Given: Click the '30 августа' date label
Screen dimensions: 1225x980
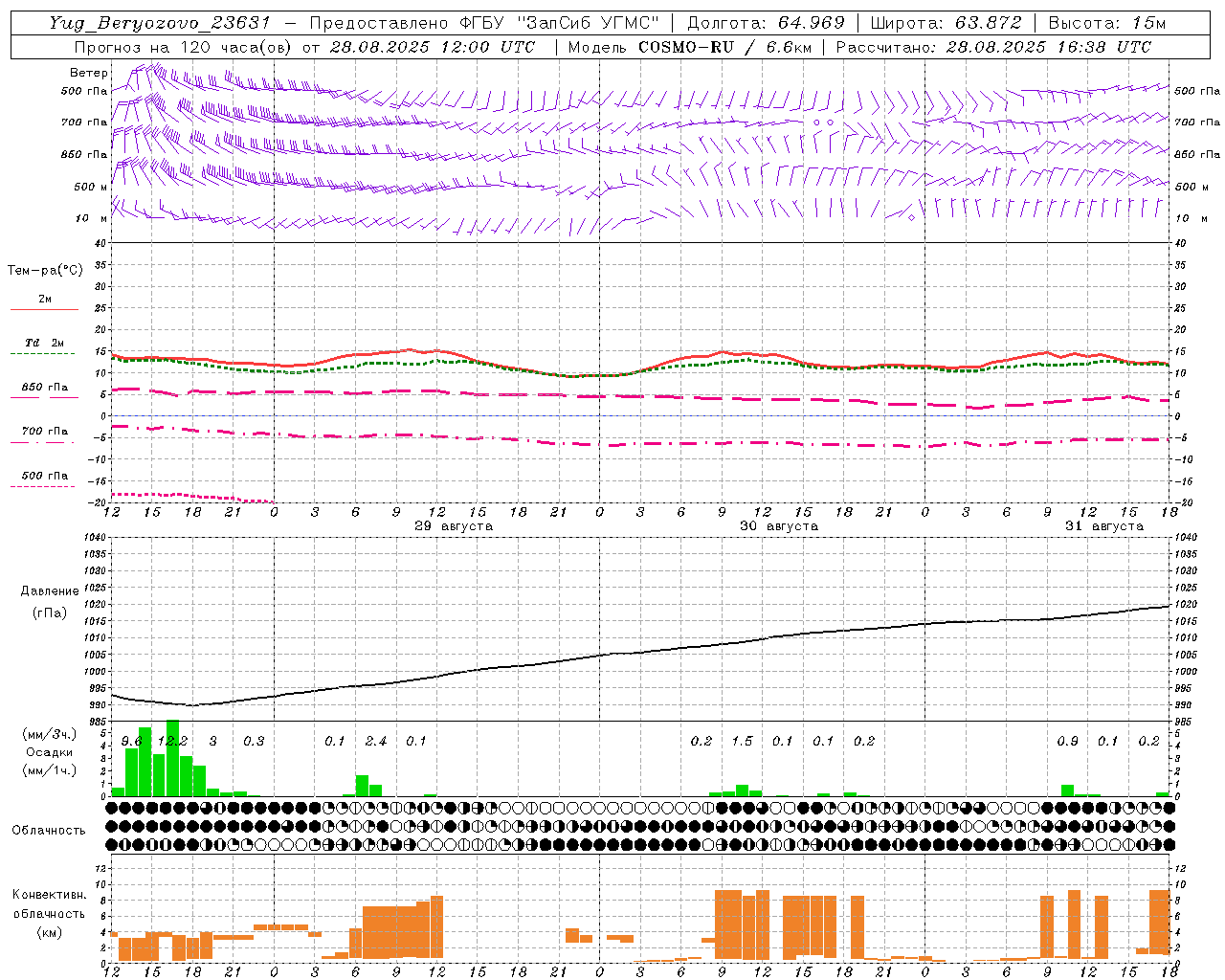Looking at the screenshot, I should coord(779,526).
